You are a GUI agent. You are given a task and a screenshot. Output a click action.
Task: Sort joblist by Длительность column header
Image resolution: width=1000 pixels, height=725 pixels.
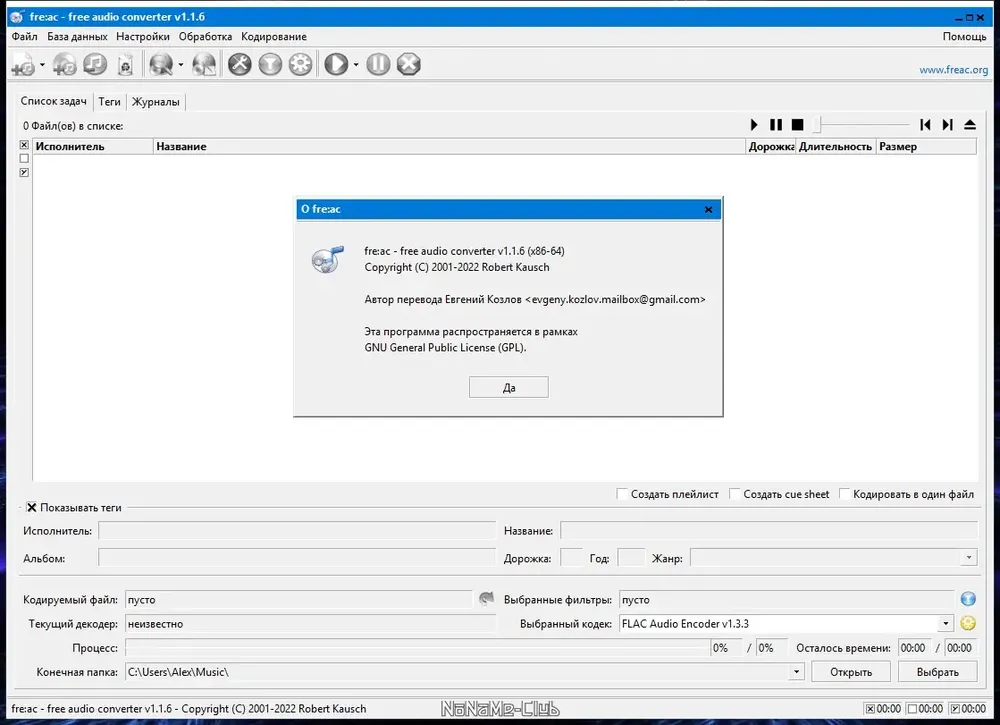click(x=835, y=146)
